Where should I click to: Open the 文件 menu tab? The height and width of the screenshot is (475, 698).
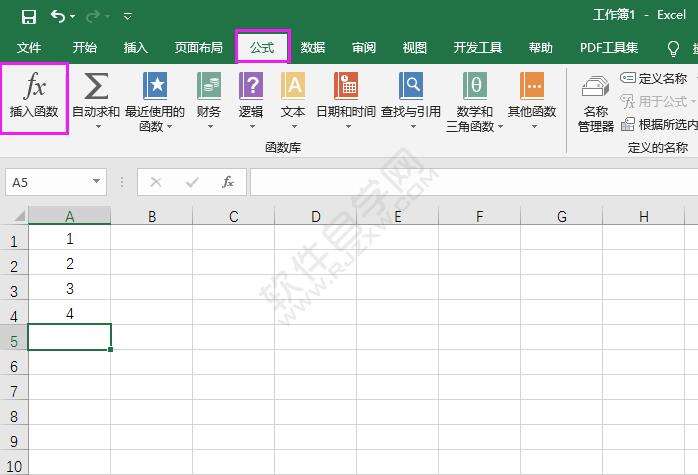29,47
